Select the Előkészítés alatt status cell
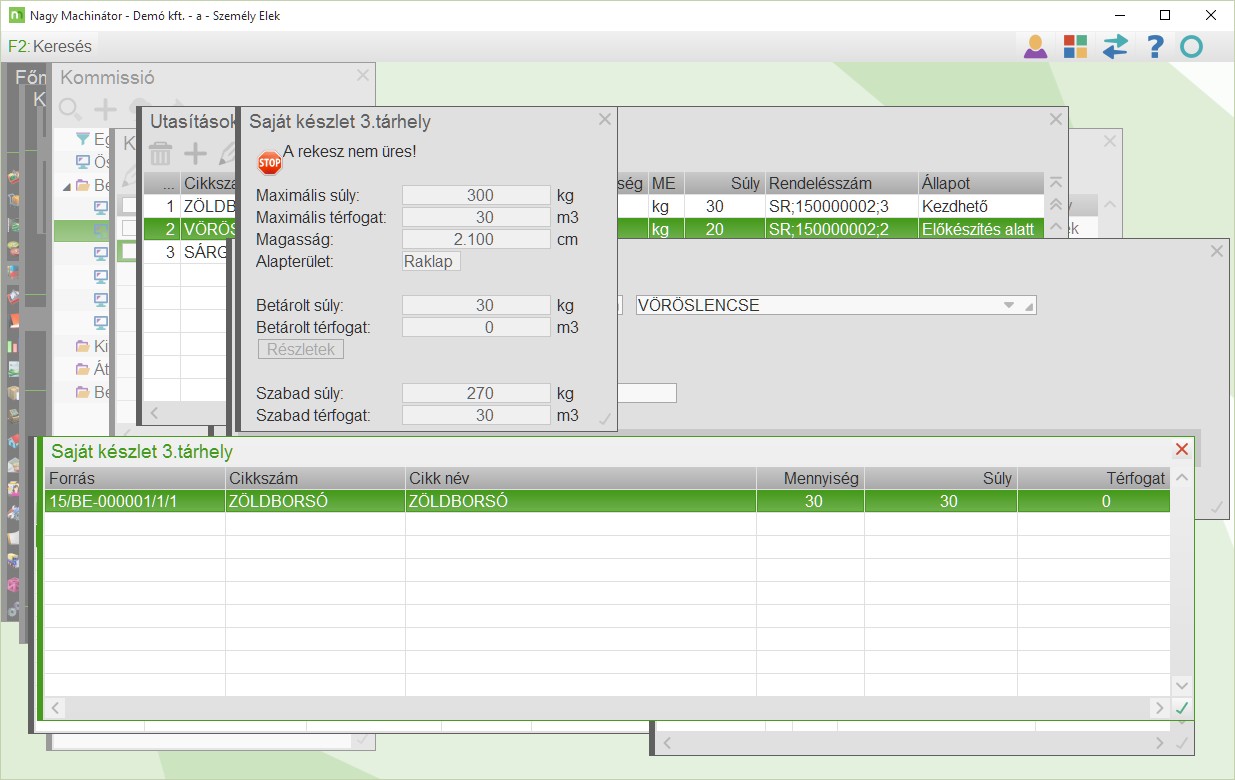1235x780 pixels. click(x=981, y=229)
